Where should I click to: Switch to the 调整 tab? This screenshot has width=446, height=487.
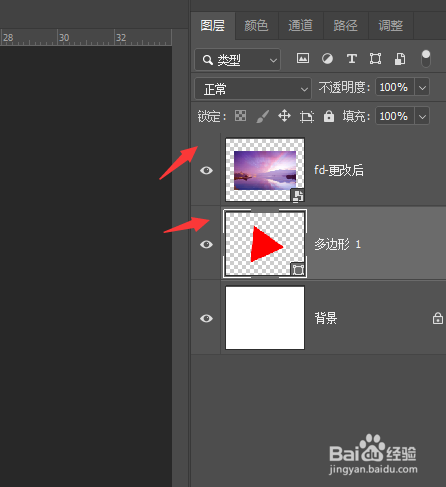391,26
